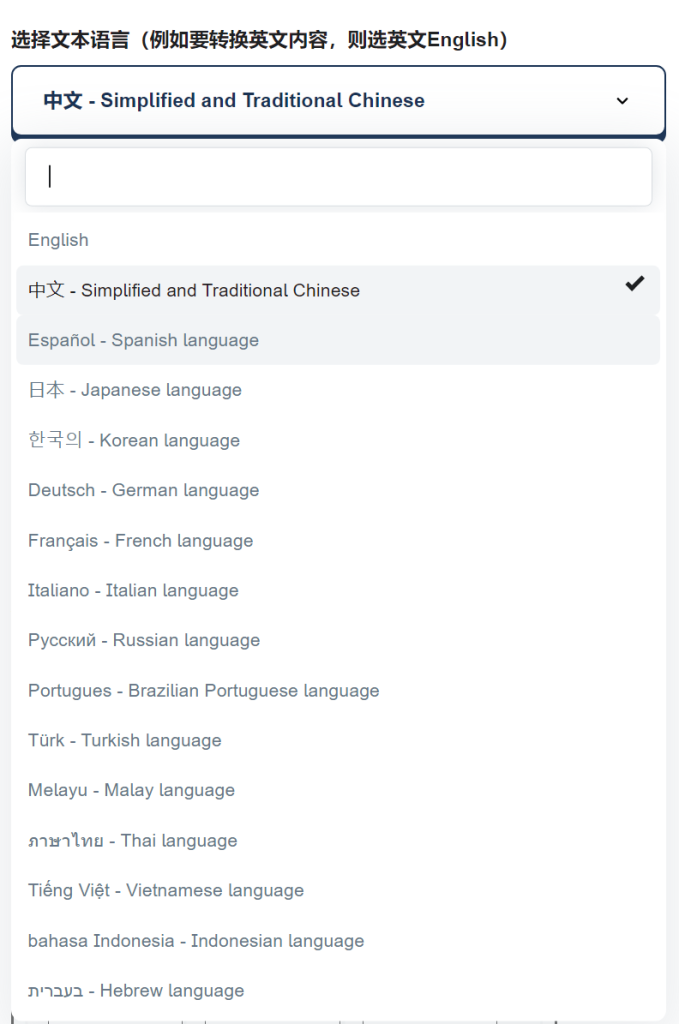The height and width of the screenshot is (1024, 679).
Task: Pick 日本 - Japanese language option
Action: point(135,390)
